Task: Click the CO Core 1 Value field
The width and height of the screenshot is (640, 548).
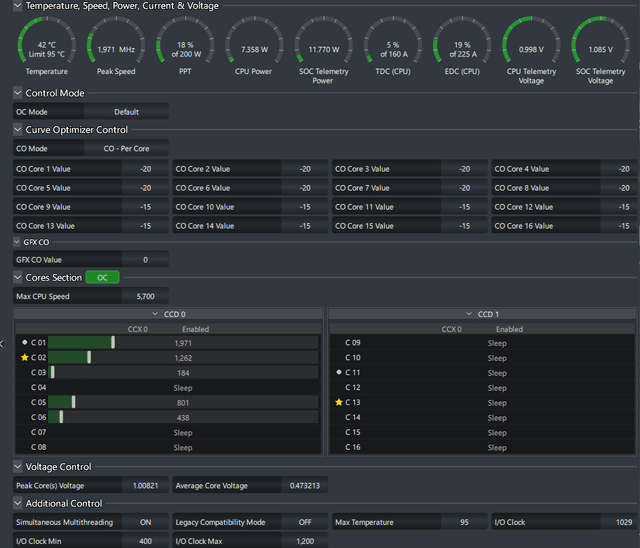Action: 91,169
